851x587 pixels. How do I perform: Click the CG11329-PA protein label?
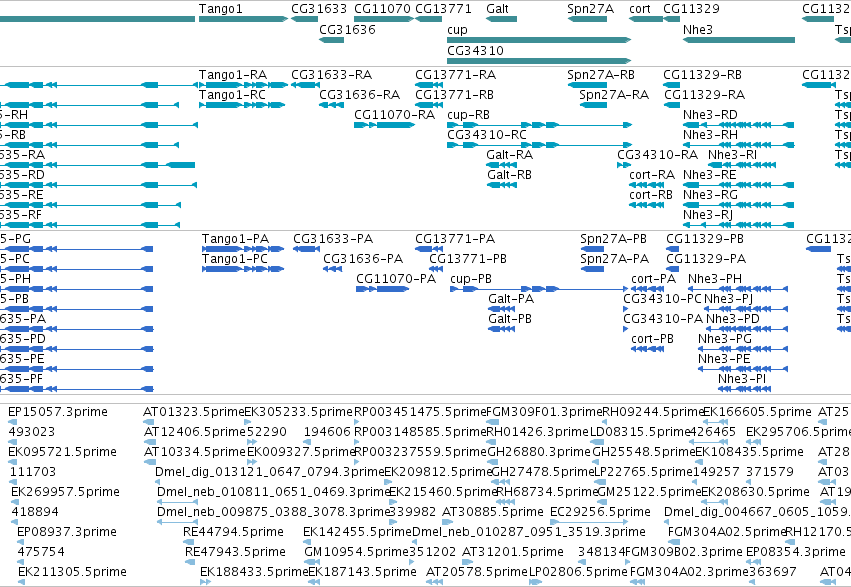[x=706, y=259]
